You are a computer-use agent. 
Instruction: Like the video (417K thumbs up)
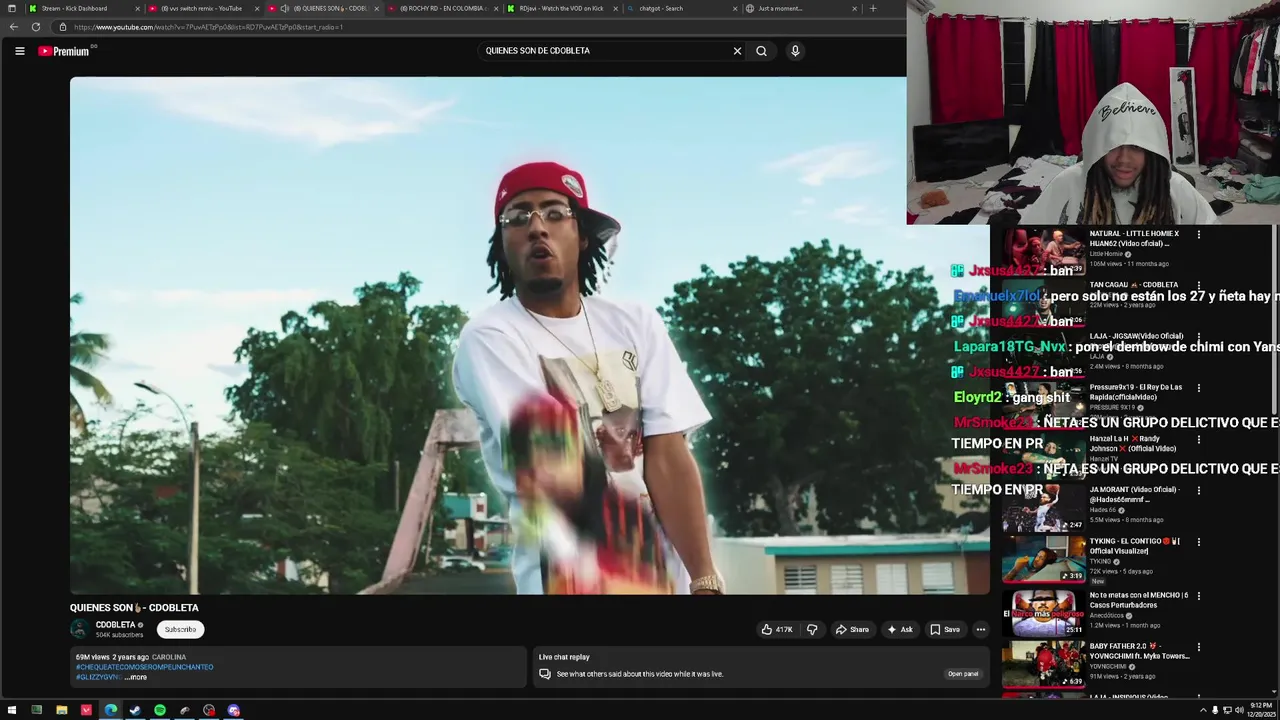click(777, 629)
